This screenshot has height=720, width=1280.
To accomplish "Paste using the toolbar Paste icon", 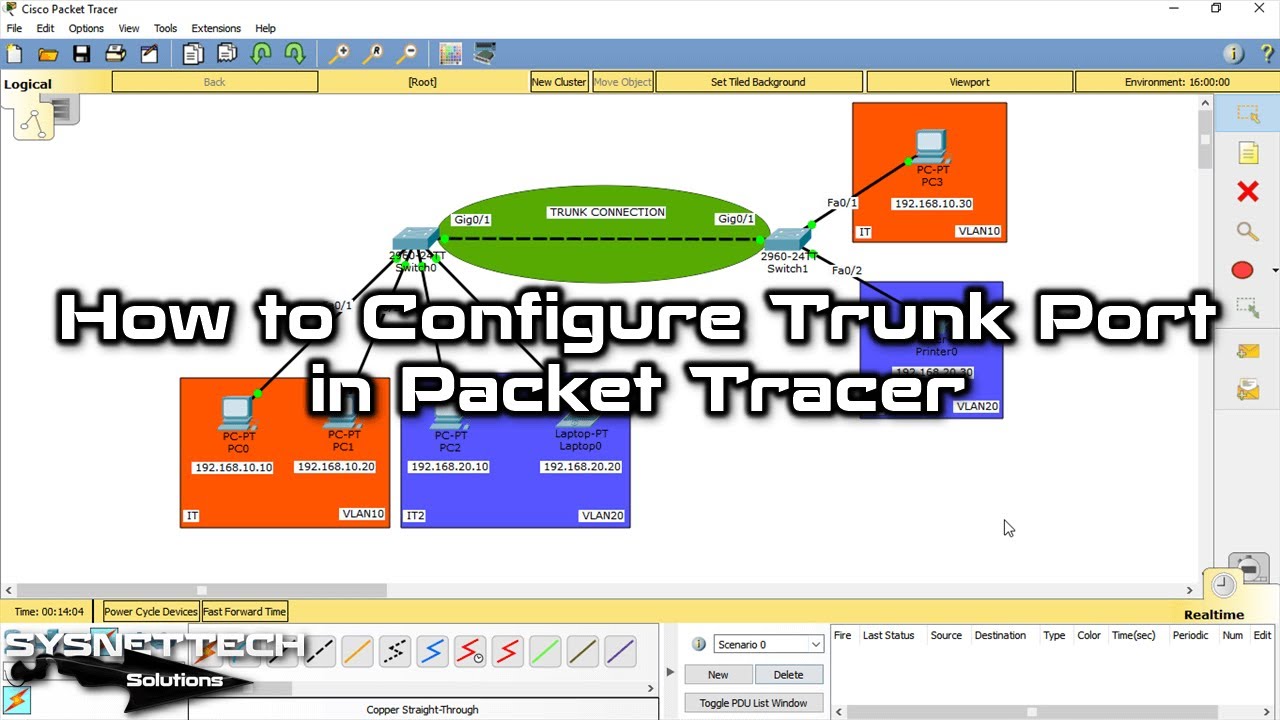I will pyautogui.click(x=227, y=54).
